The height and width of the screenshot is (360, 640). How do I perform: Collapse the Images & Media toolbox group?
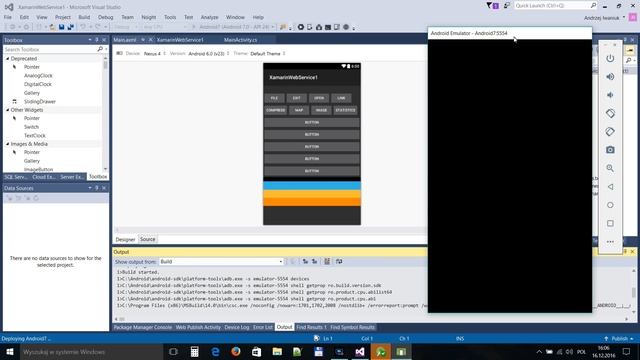[7, 144]
